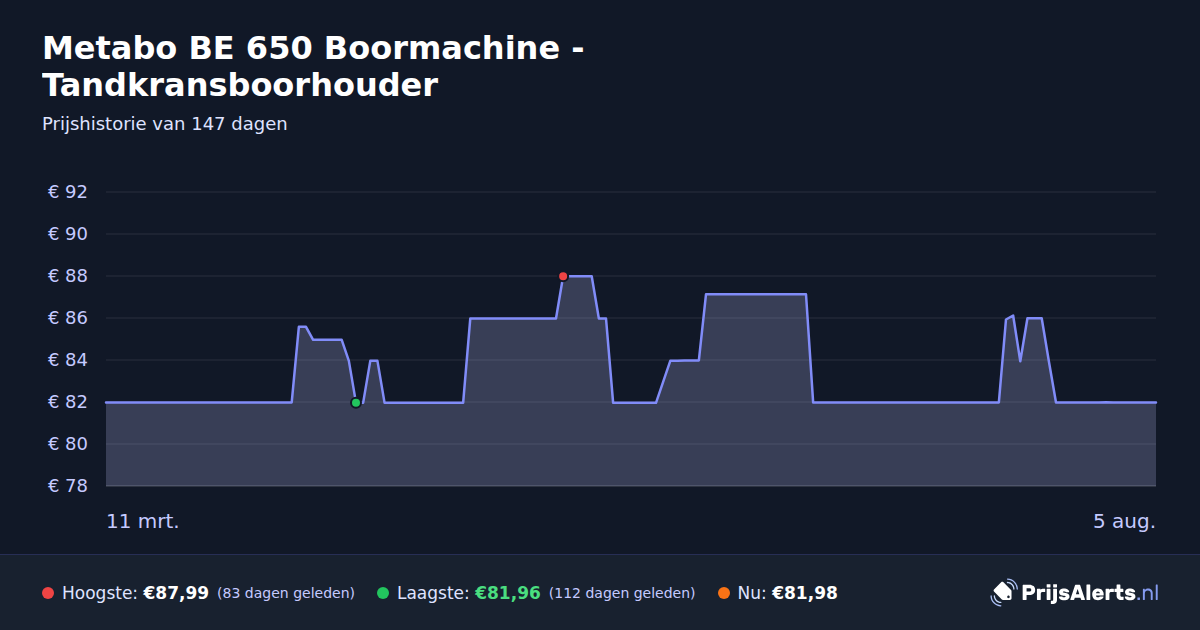Click the € 92 axis label
1200x630 pixels.
point(68,192)
